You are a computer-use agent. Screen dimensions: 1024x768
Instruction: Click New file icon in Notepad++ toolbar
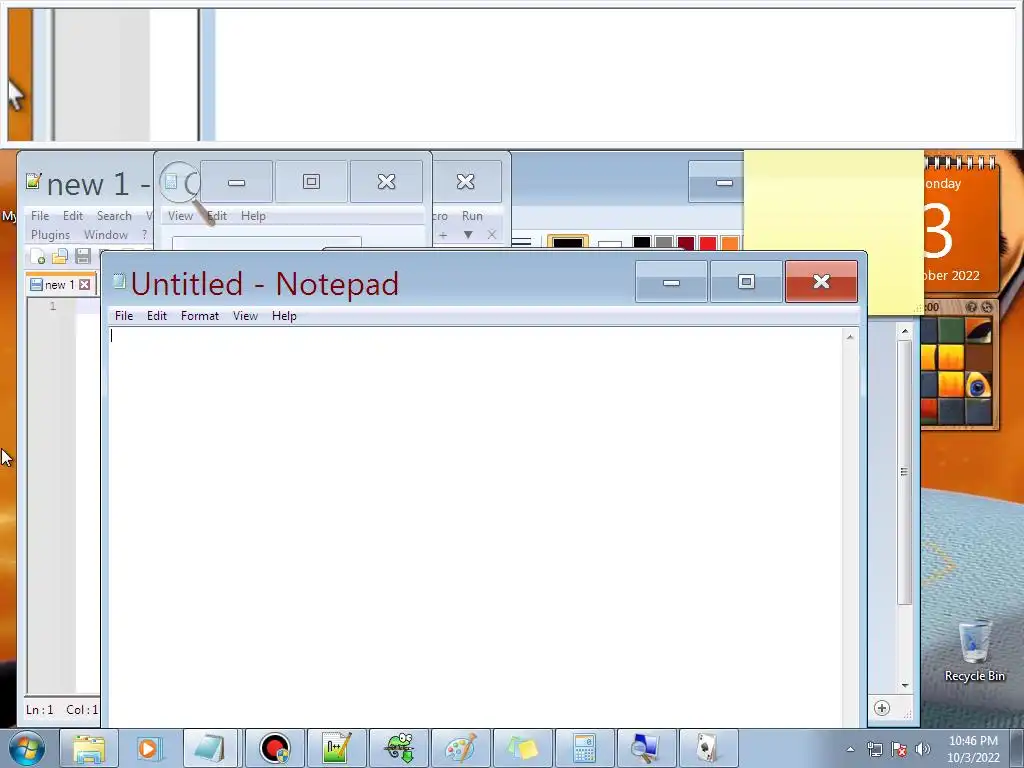pos(39,256)
